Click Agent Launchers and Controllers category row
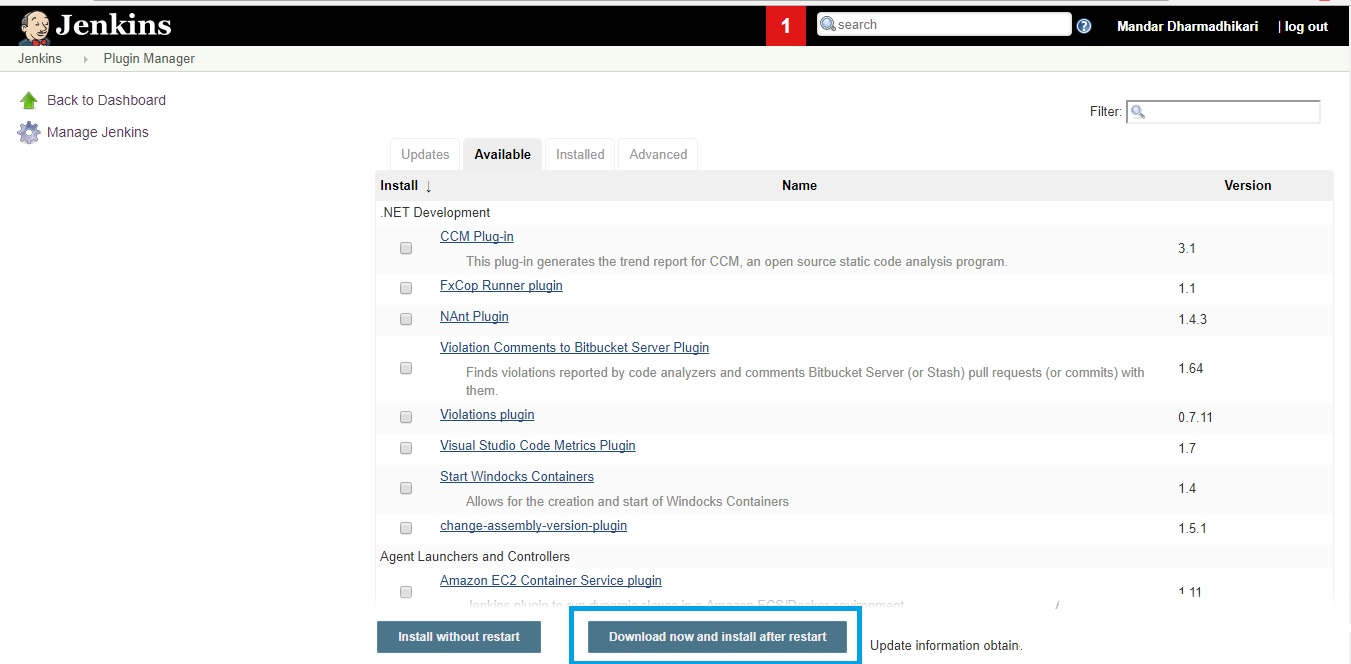This screenshot has height=664, width=1351. tap(854, 557)
